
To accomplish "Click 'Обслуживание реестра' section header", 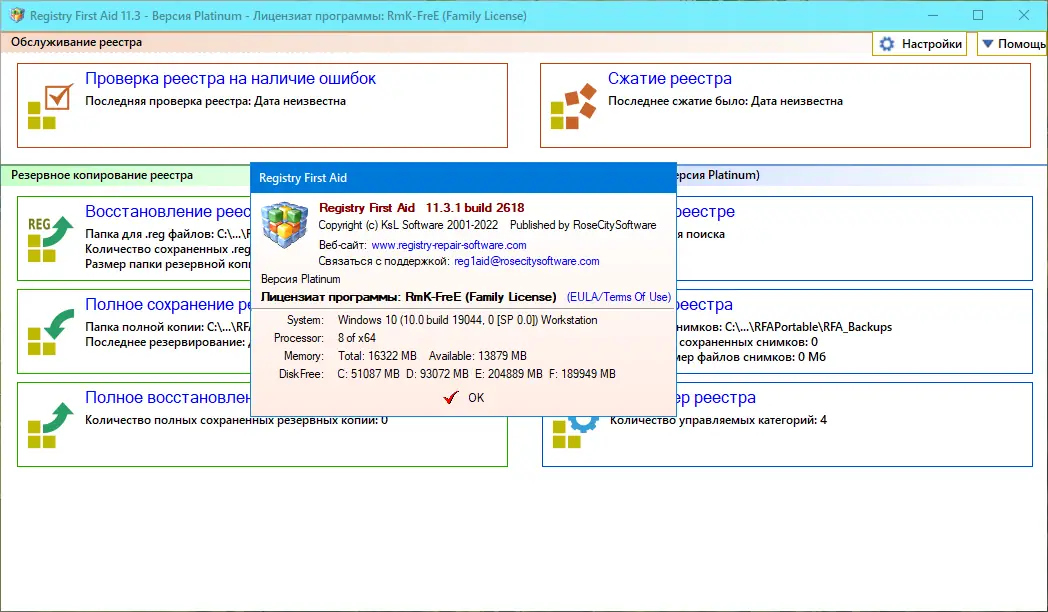I will [x=76, y=42].
